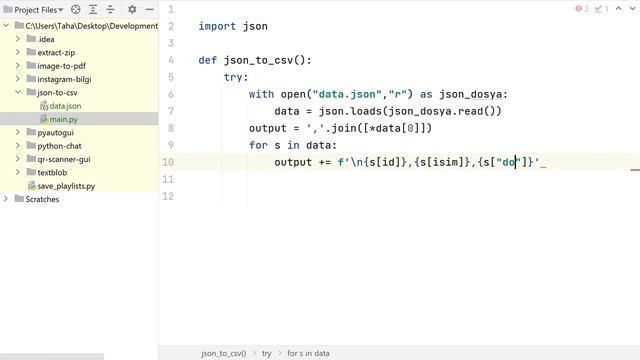Click the Collapse All icon in project toolbar
The image size is (640, 360).
click(111, 9)
